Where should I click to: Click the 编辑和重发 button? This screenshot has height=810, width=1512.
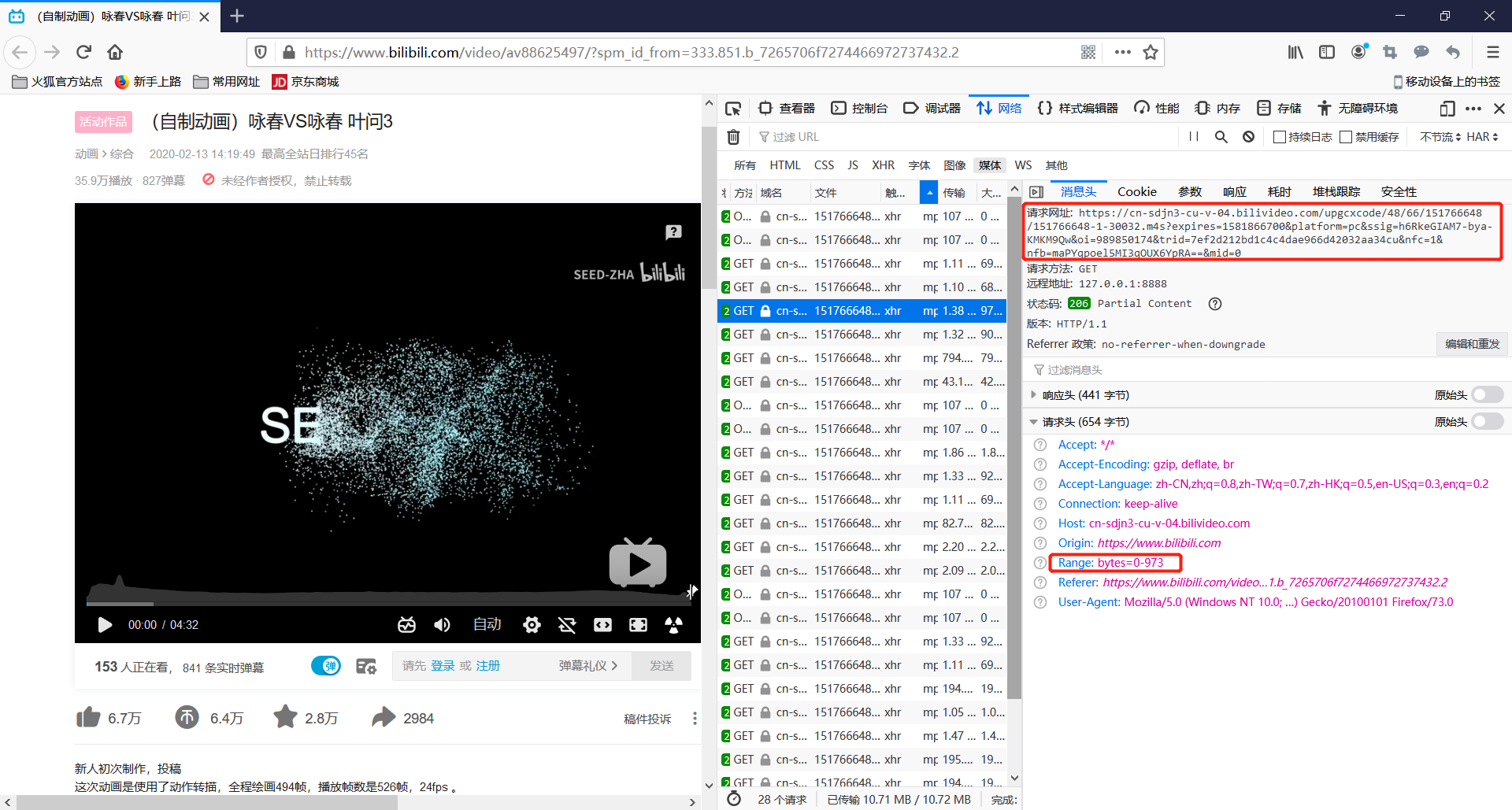click(x=1472, y=344)
